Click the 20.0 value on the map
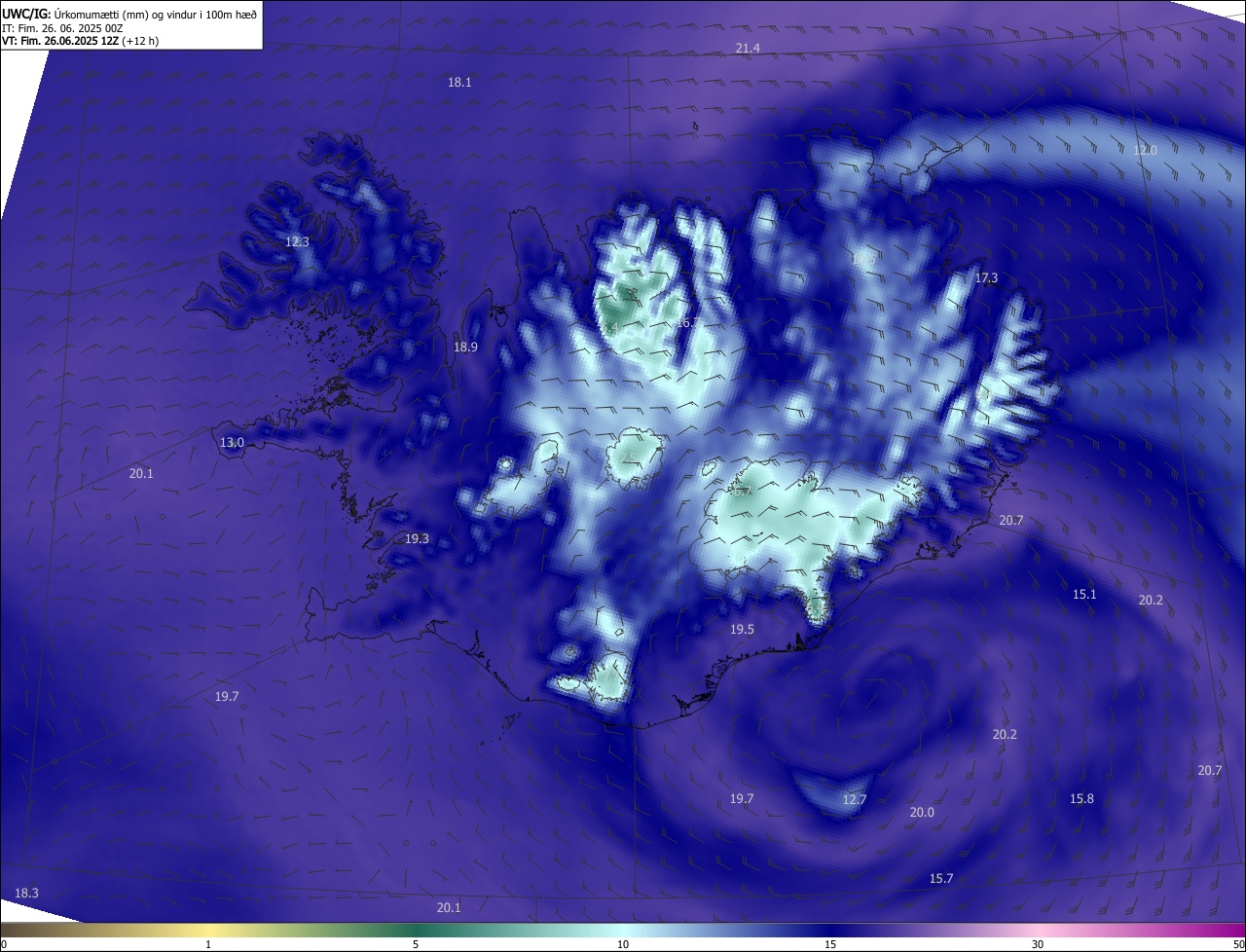This screenshot has width=1246, height=952. click(x=922, y=812)
